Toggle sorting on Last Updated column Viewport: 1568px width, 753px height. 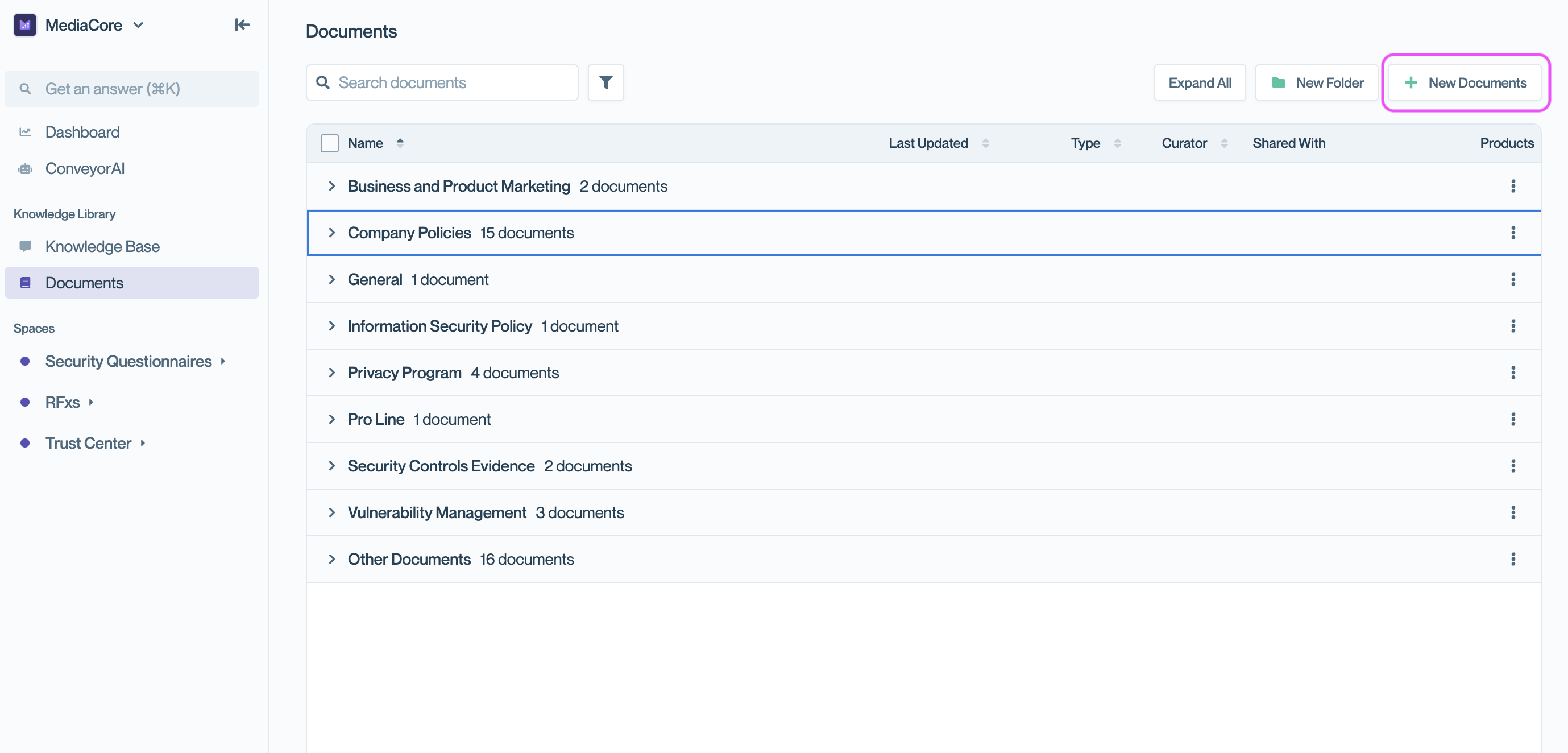click(x=985, y=143)
